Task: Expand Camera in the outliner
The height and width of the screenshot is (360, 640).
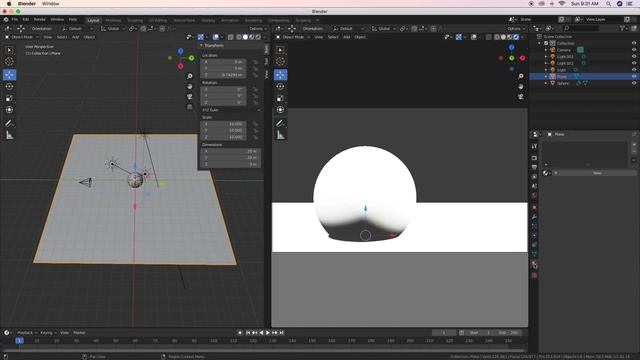Action: pos(546,50)
